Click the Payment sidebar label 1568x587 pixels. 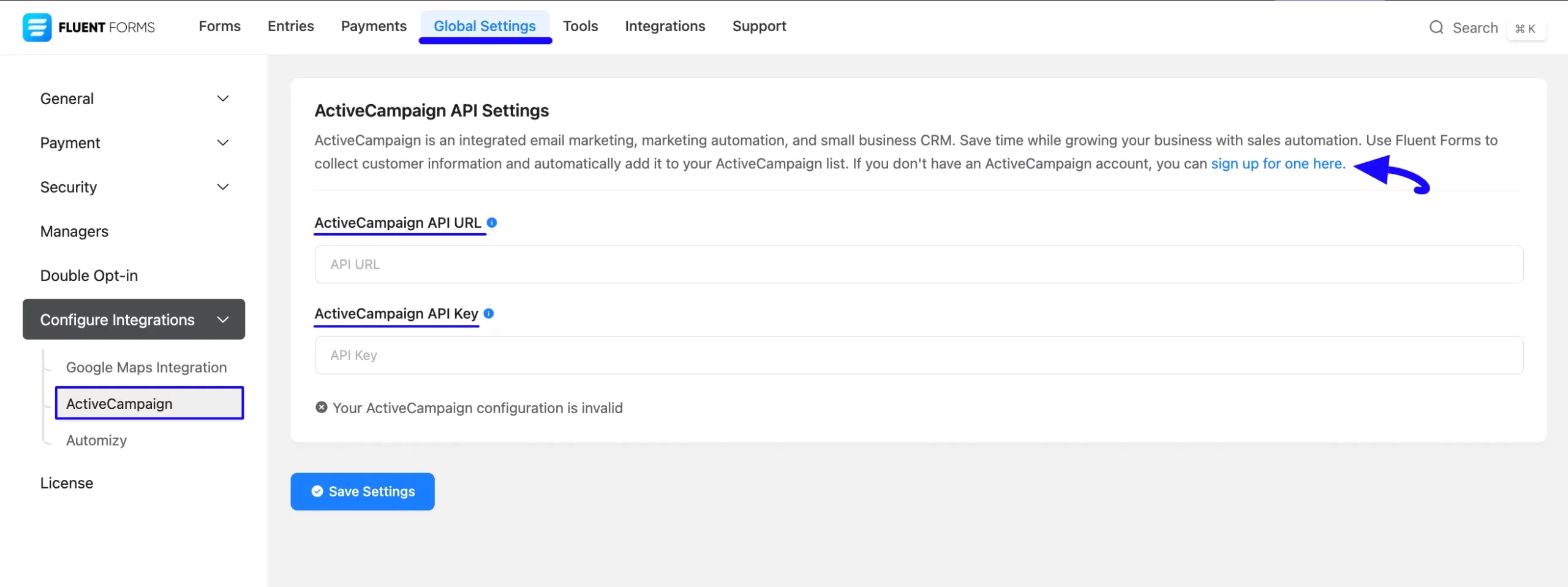click(70, 143)
